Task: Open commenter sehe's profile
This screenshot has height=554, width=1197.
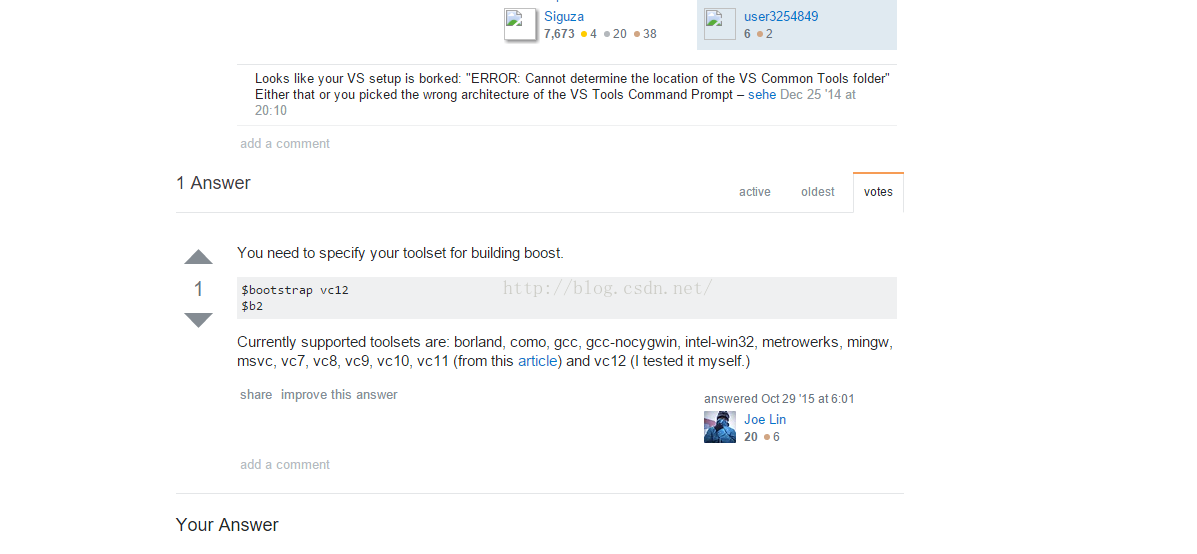Action: pyautogui.click(x=762, y=95)
